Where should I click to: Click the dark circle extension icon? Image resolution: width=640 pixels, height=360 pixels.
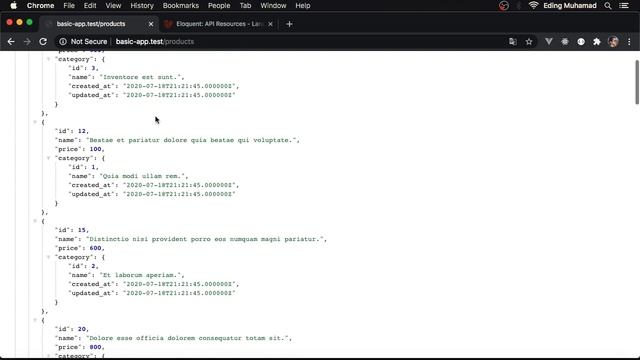[x=581, y=42]
